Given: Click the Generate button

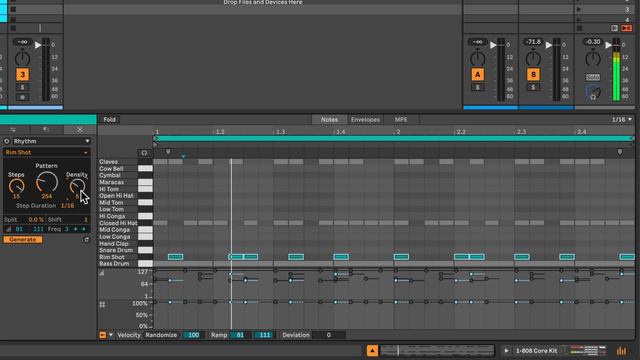Looking at the screenshot, I should click(x=23, y=240).
